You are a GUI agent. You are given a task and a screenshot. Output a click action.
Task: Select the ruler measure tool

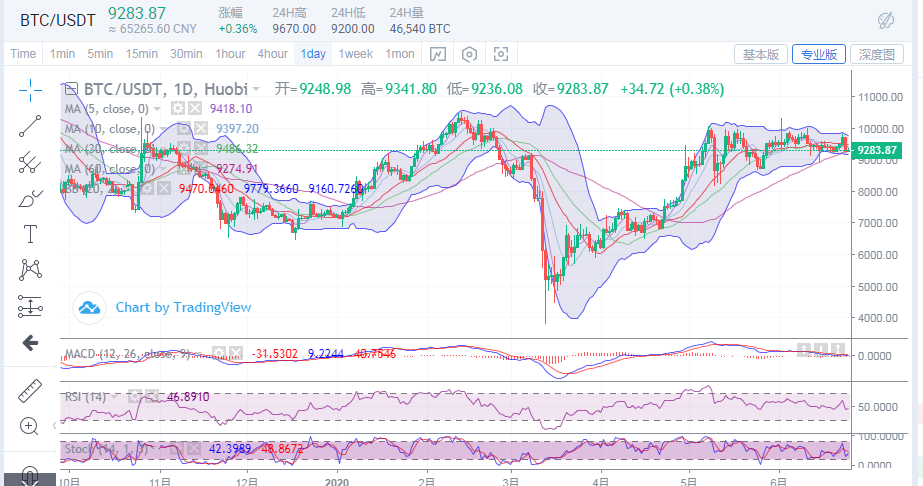tap(30, 391)
